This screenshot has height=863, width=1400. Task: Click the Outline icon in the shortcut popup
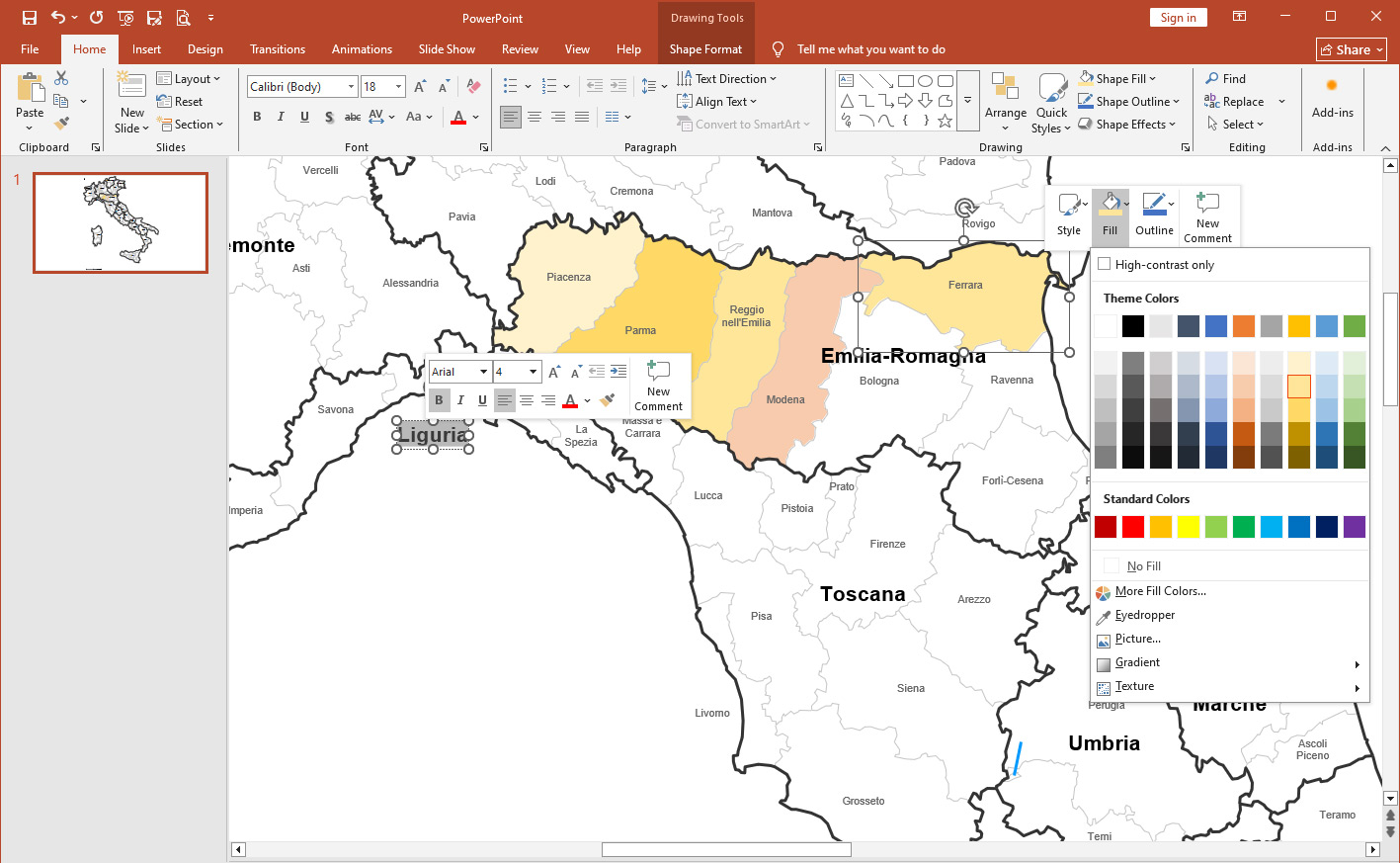(x=1154, y=216)
